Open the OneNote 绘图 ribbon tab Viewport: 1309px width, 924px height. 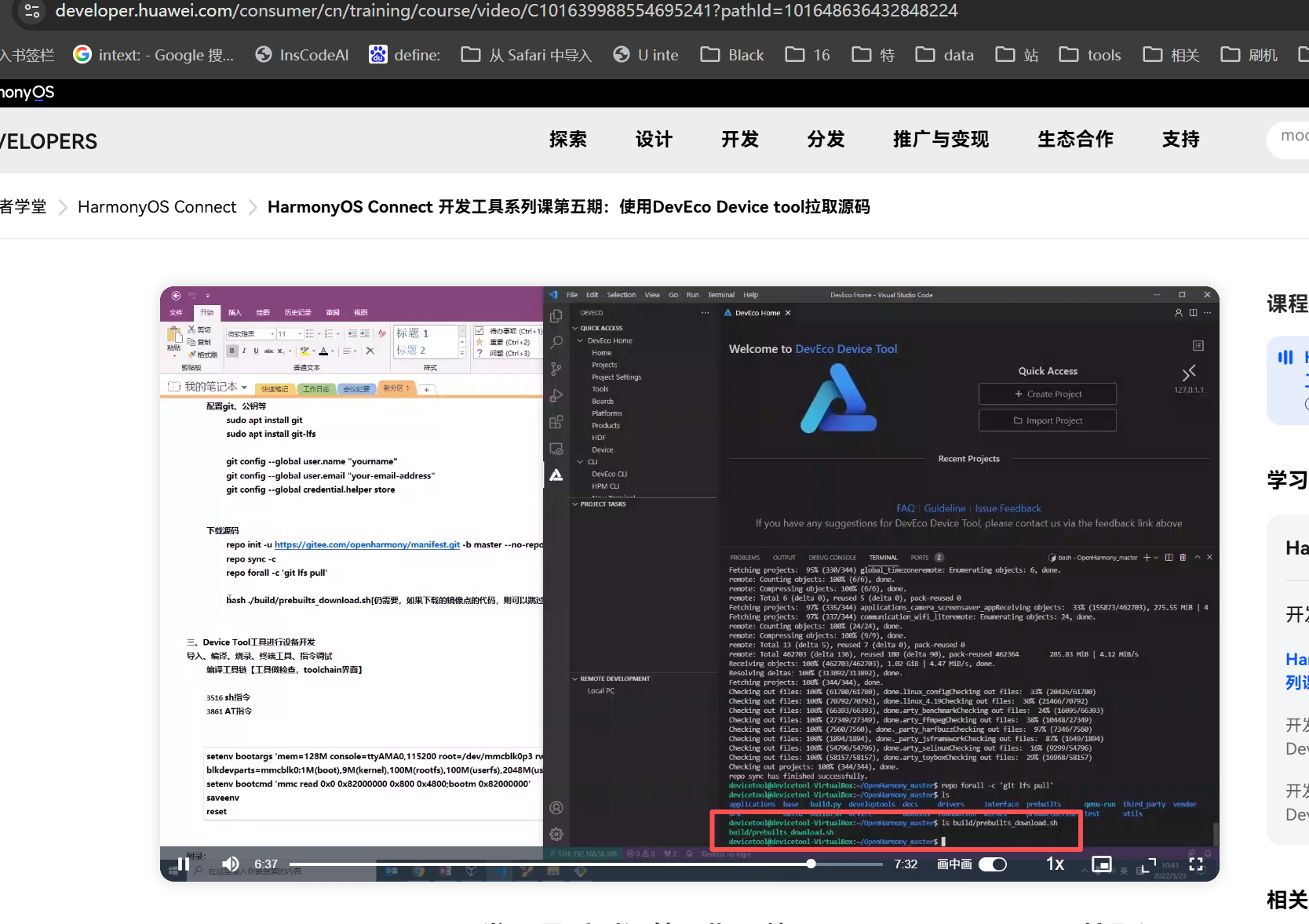click(x=263, y=312)
